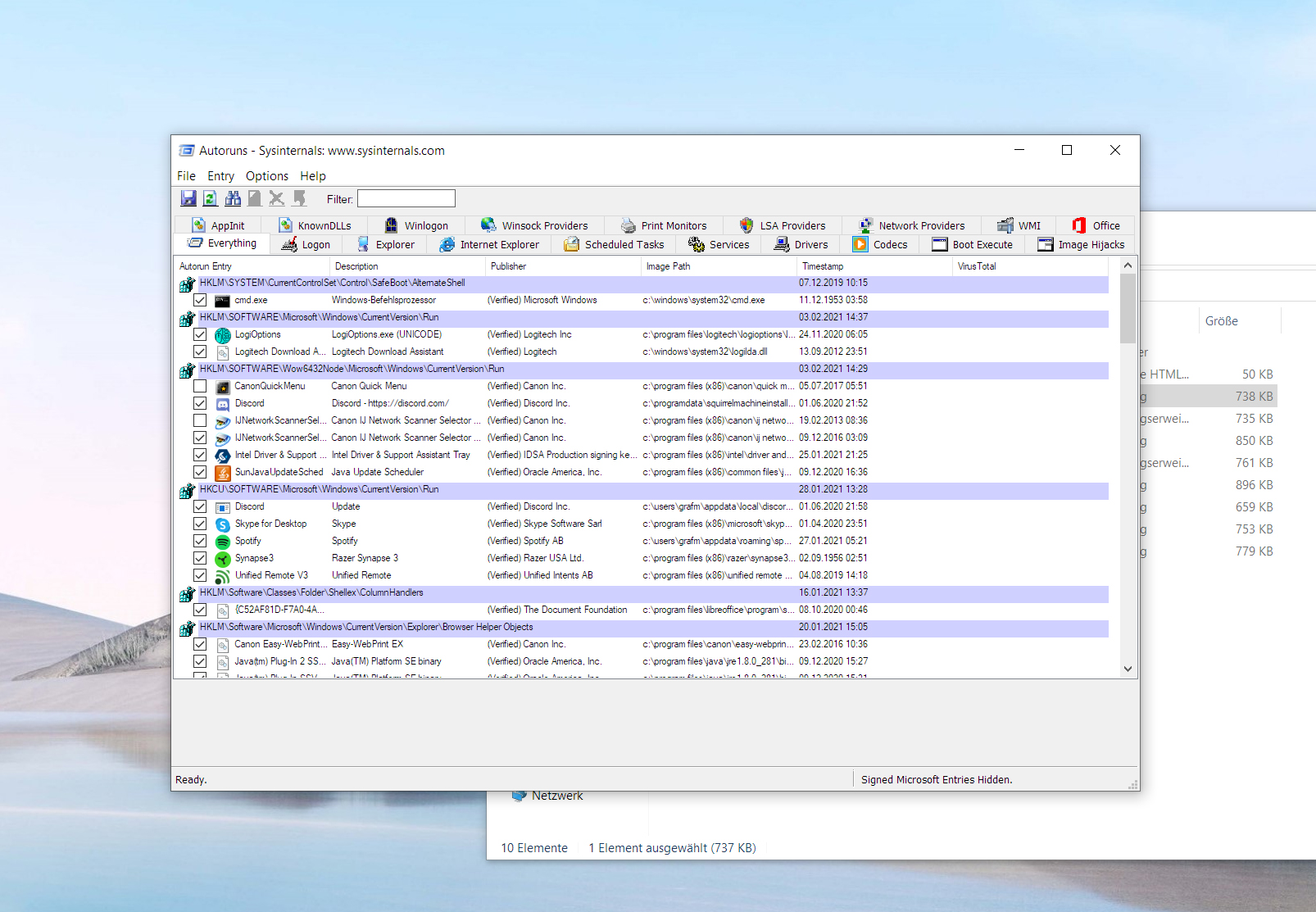
Task: Click the Skype for Desktop icon
Action: [x=222, y=524]
